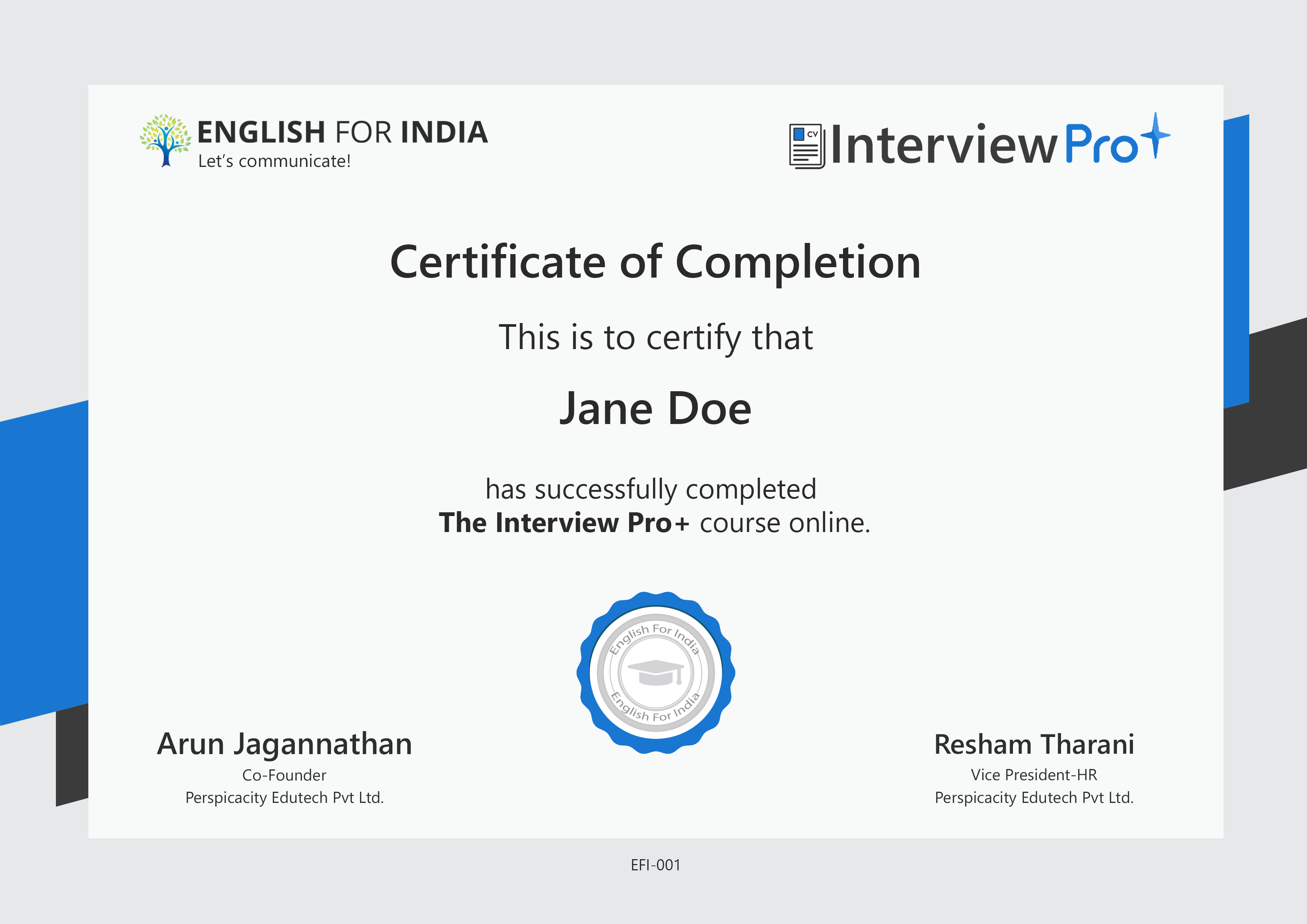The width and height of the screenshot is (1307, 924).
Task: Click the CV document icon beside InterviewPro
Action: coord(807,146)
